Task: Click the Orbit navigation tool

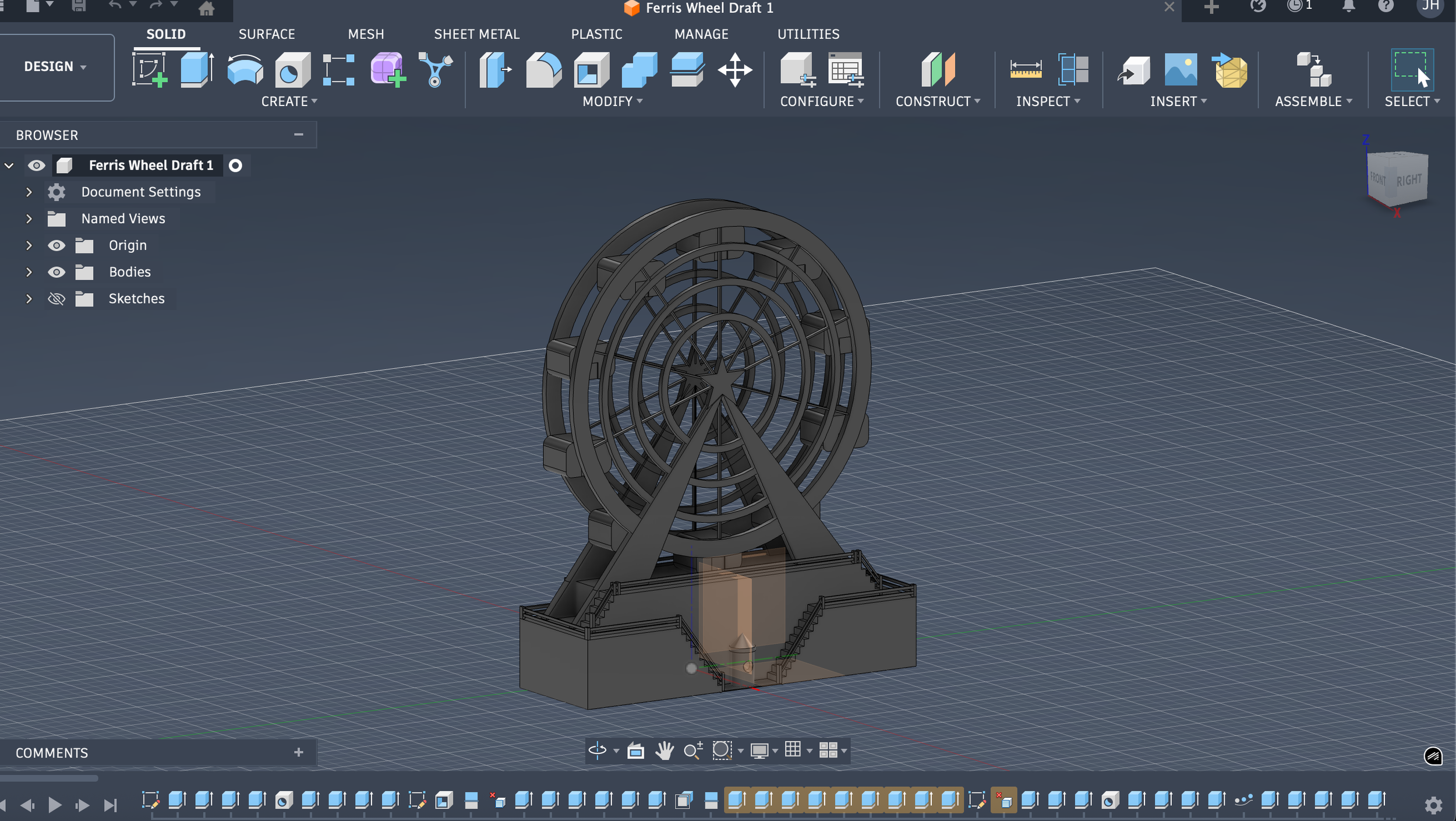Action: 597,750
